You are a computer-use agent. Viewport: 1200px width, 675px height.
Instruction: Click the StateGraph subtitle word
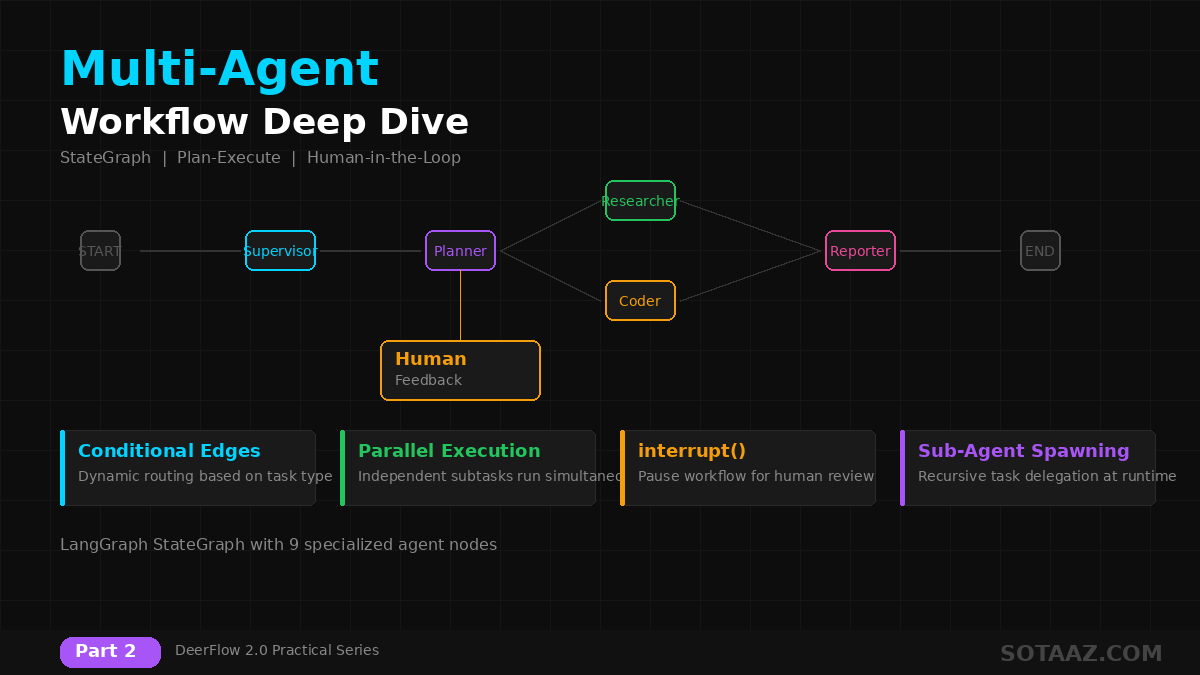(106, 158)
